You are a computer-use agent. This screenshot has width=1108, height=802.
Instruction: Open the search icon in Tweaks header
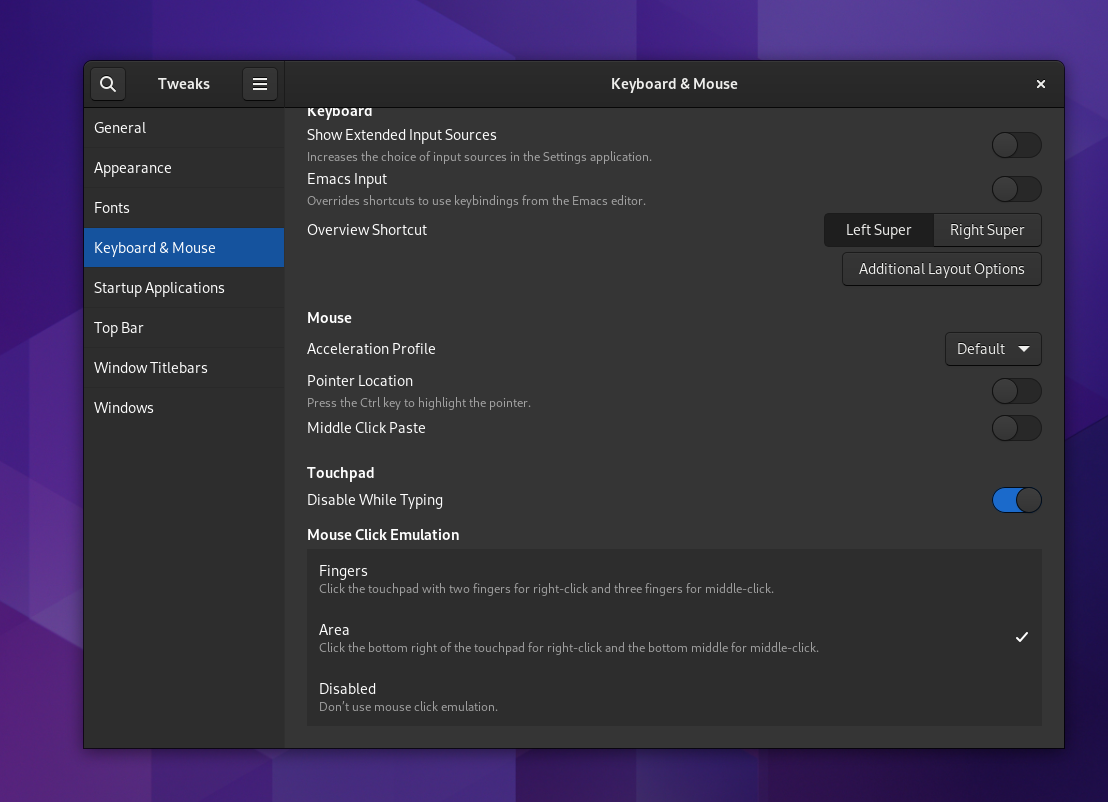[108, 84]
